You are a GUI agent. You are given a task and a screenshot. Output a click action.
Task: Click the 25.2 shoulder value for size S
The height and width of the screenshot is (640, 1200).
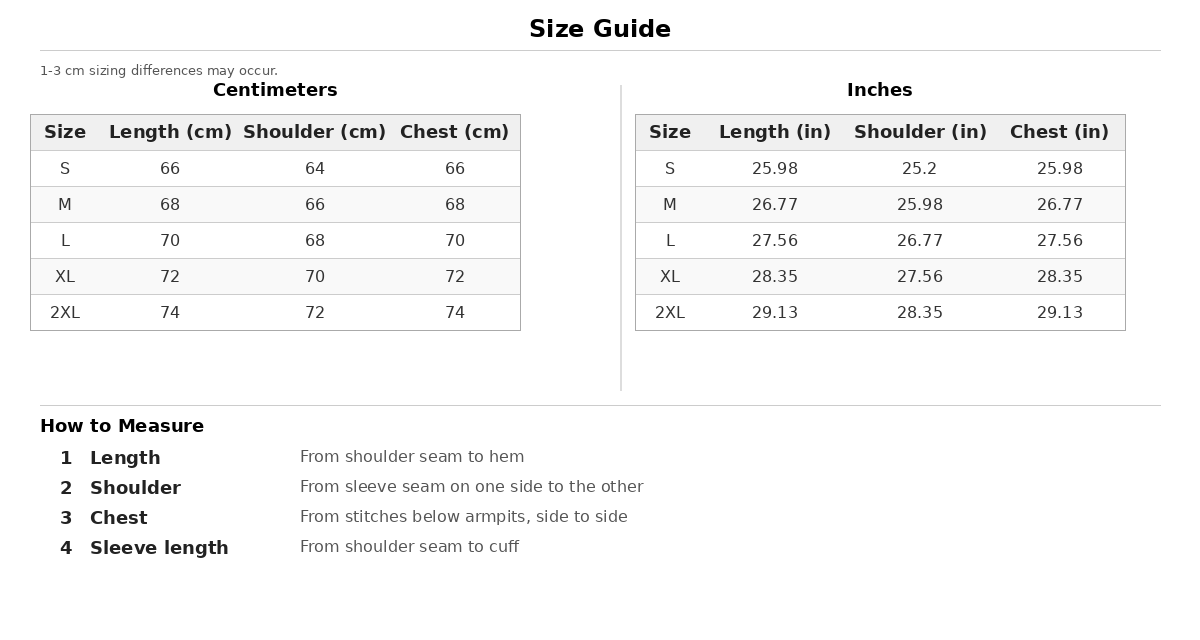point(920,169)
